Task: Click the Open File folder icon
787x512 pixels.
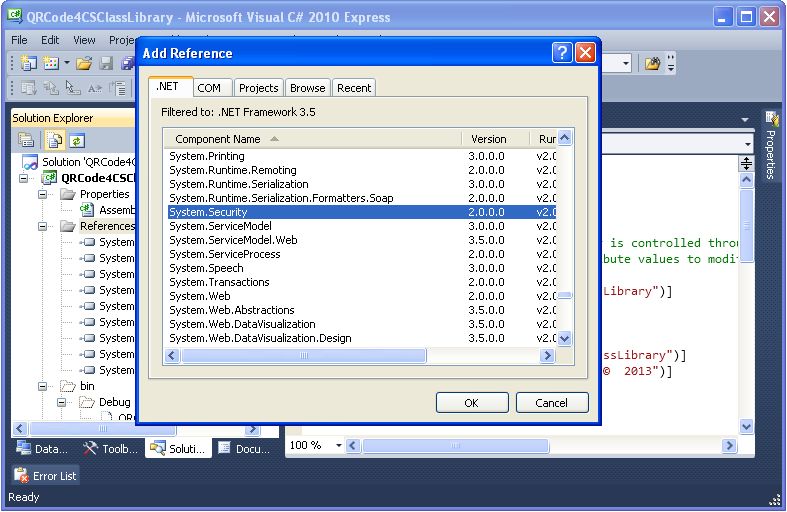Action: tap(84, 63)
